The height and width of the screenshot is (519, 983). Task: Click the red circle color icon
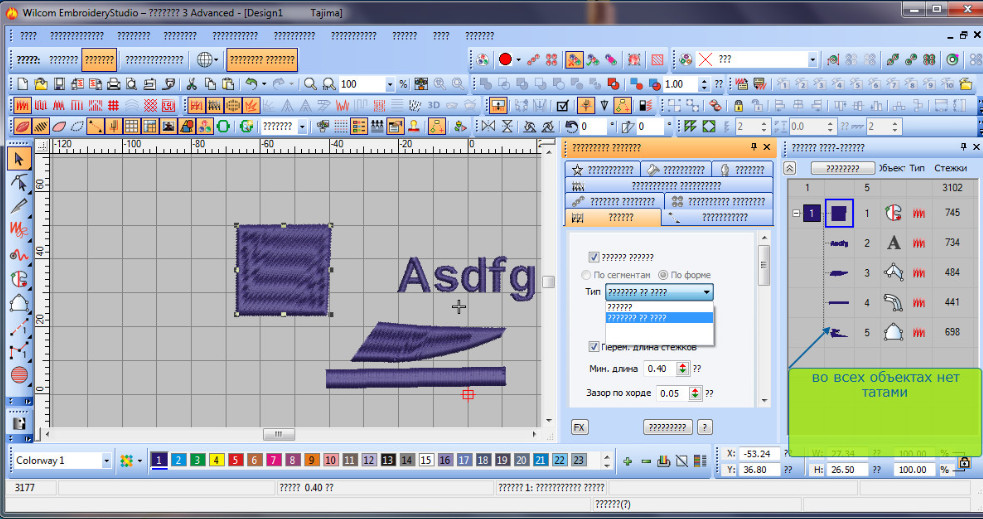point(505,59)
